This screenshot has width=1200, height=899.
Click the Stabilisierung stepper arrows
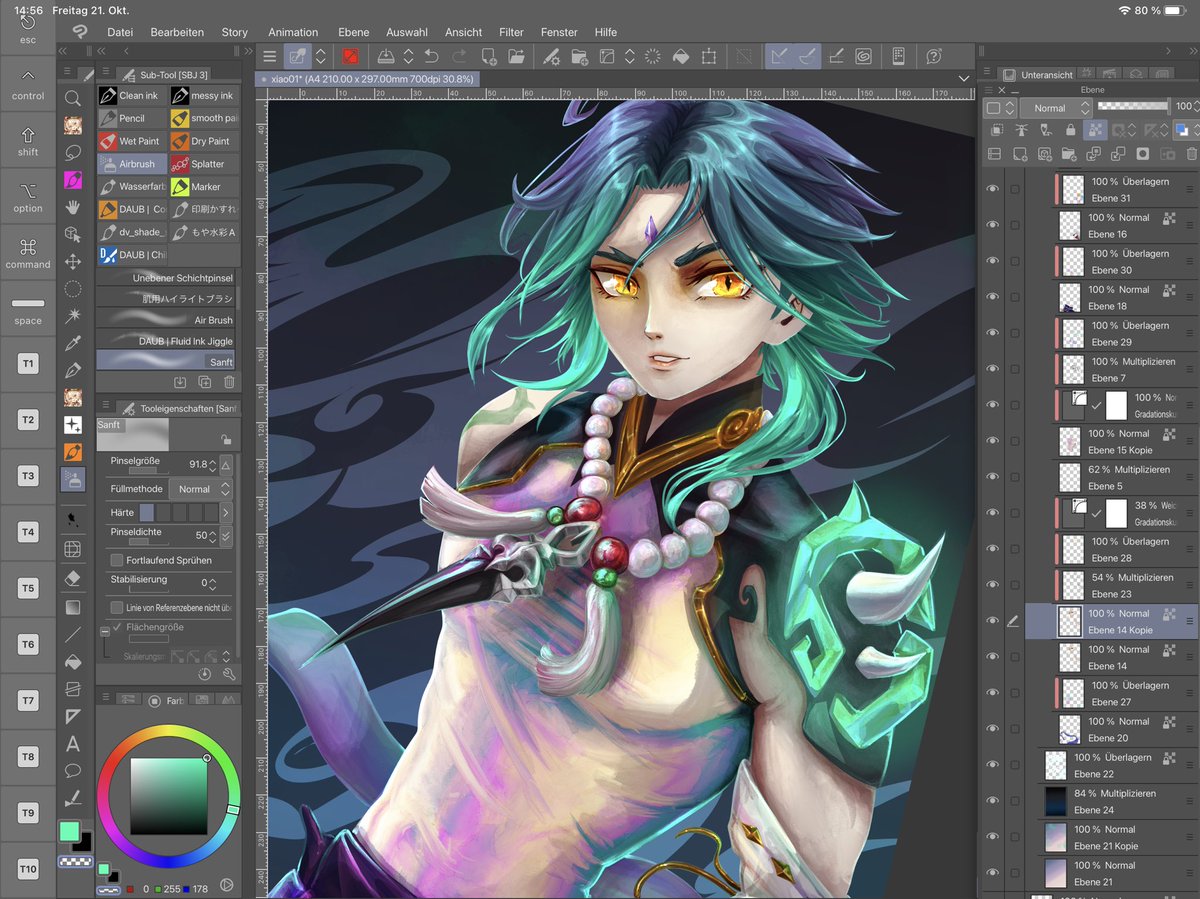(211, 583)
